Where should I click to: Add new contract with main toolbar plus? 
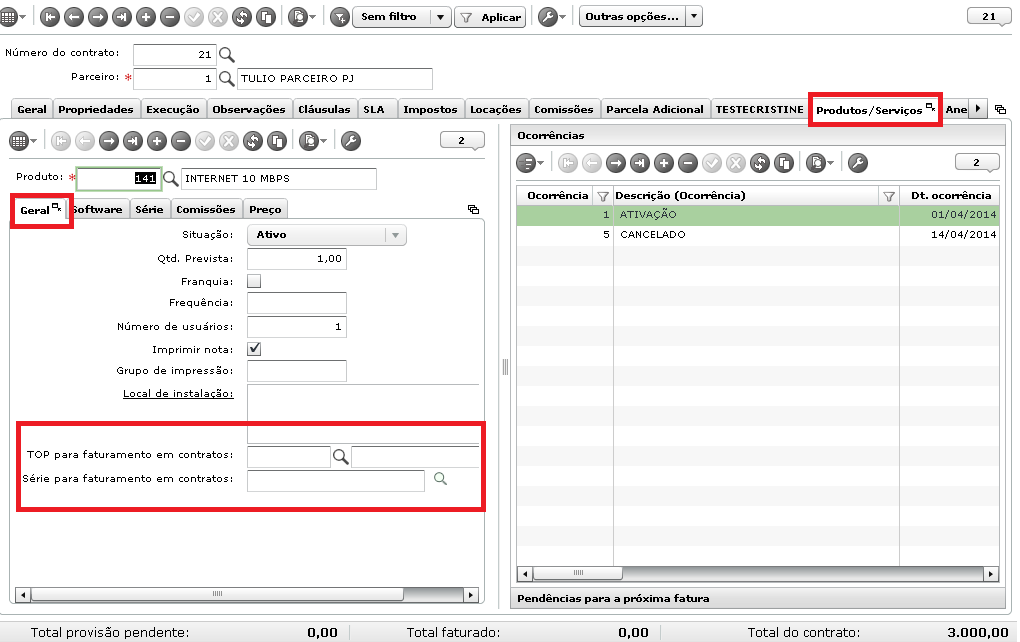(x=146, y=17)
